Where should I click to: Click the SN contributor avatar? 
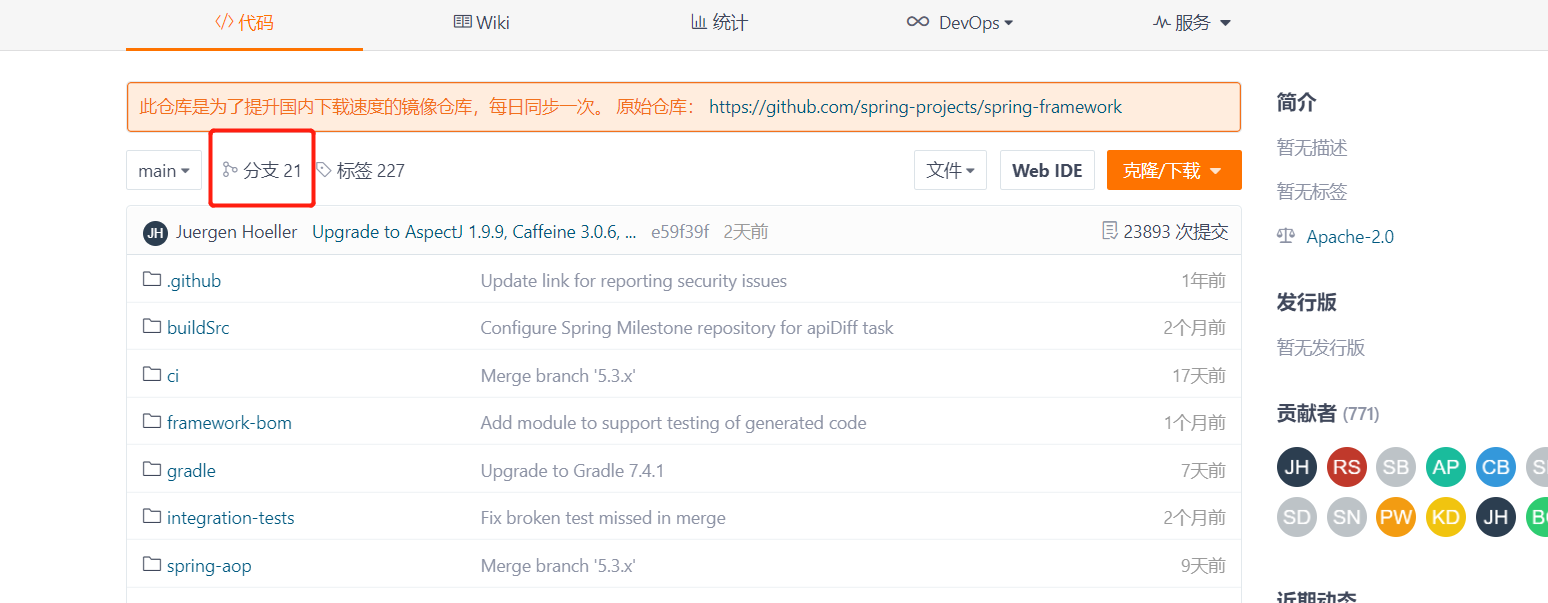(x=1346, y=517)
